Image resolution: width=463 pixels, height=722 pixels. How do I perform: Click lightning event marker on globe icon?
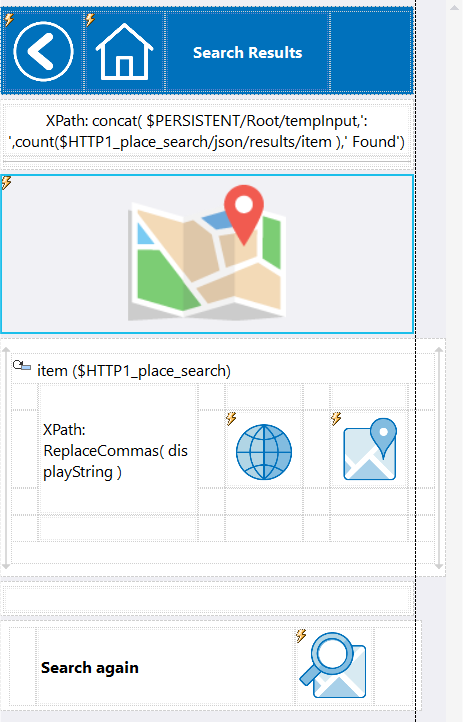[x=231, y=418]
